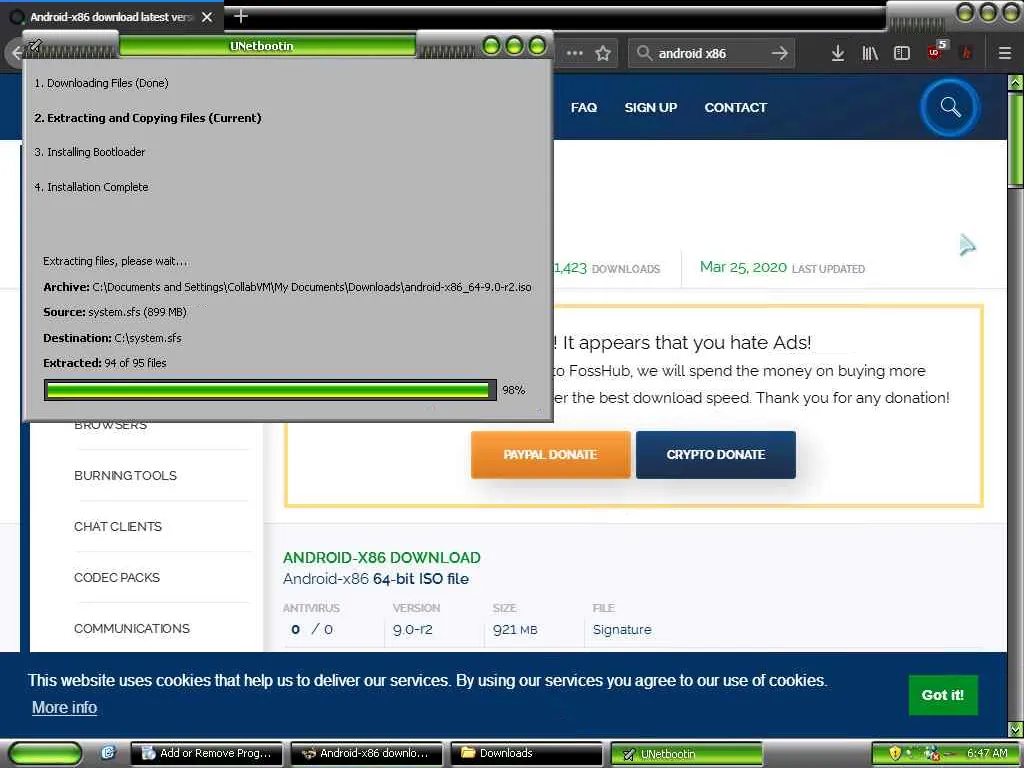Click the search go arrow

click(779, 54)
